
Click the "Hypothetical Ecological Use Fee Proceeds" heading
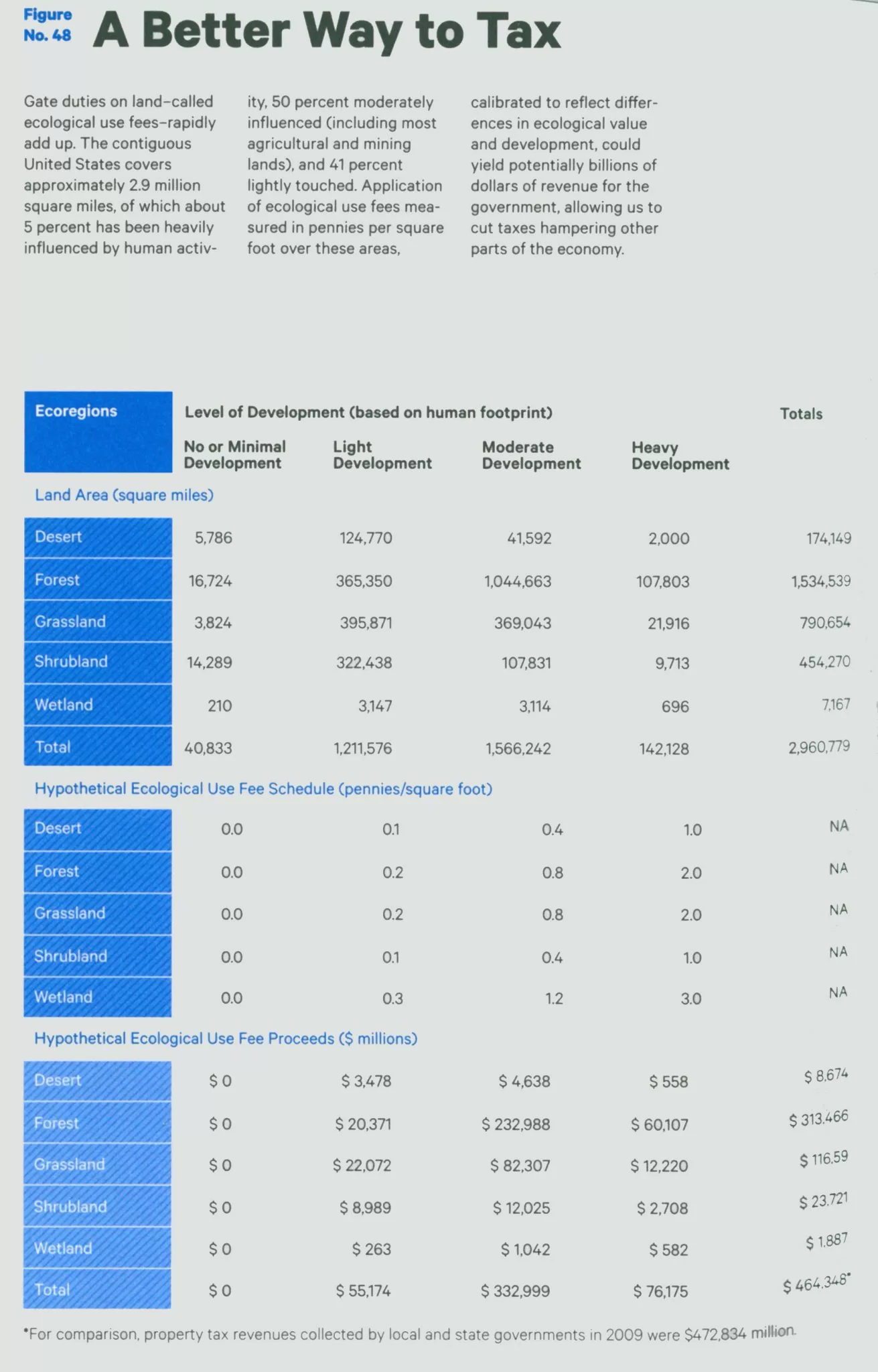pos(226,1038)
